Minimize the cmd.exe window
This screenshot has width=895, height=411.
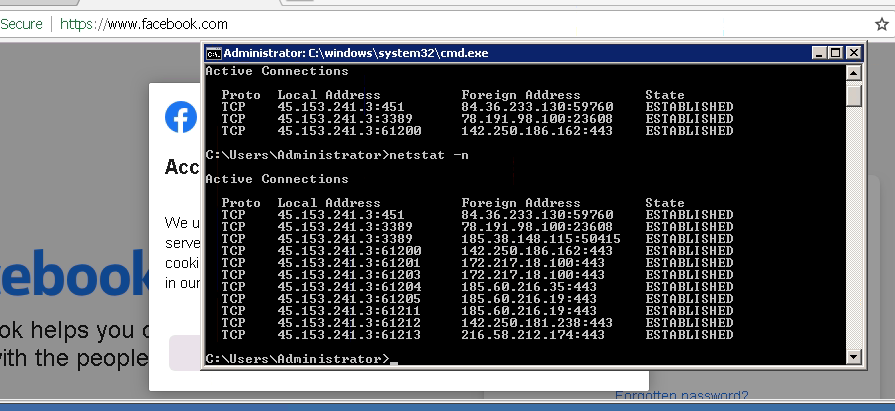point(820,53)
